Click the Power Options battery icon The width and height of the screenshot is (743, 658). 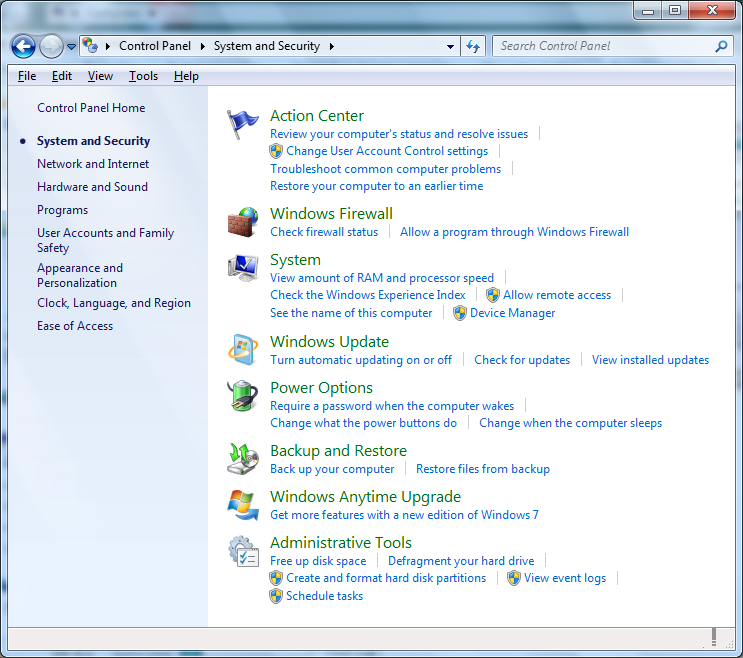click(x=242, y=396)
